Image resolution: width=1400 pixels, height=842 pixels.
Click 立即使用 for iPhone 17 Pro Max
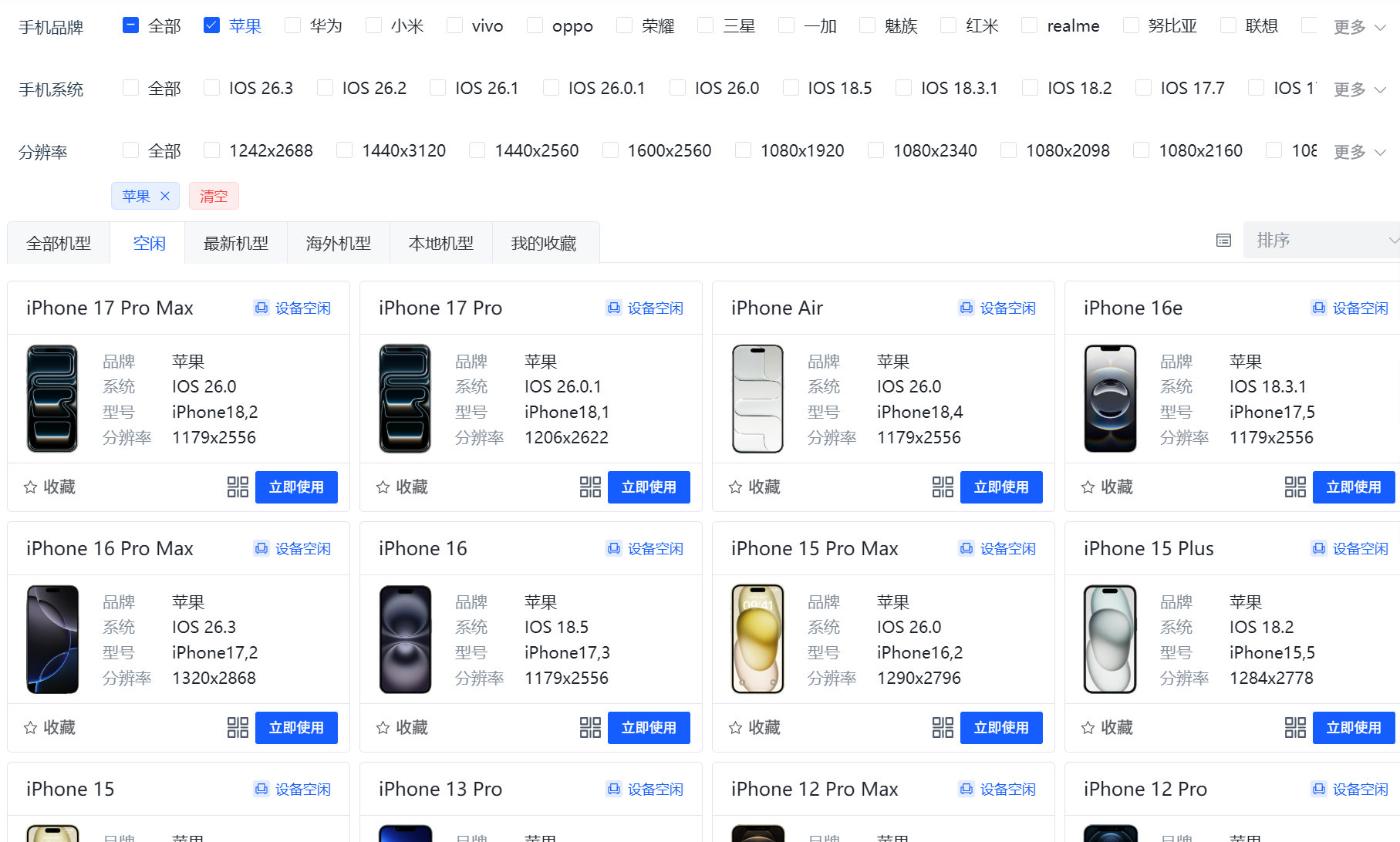296,487
